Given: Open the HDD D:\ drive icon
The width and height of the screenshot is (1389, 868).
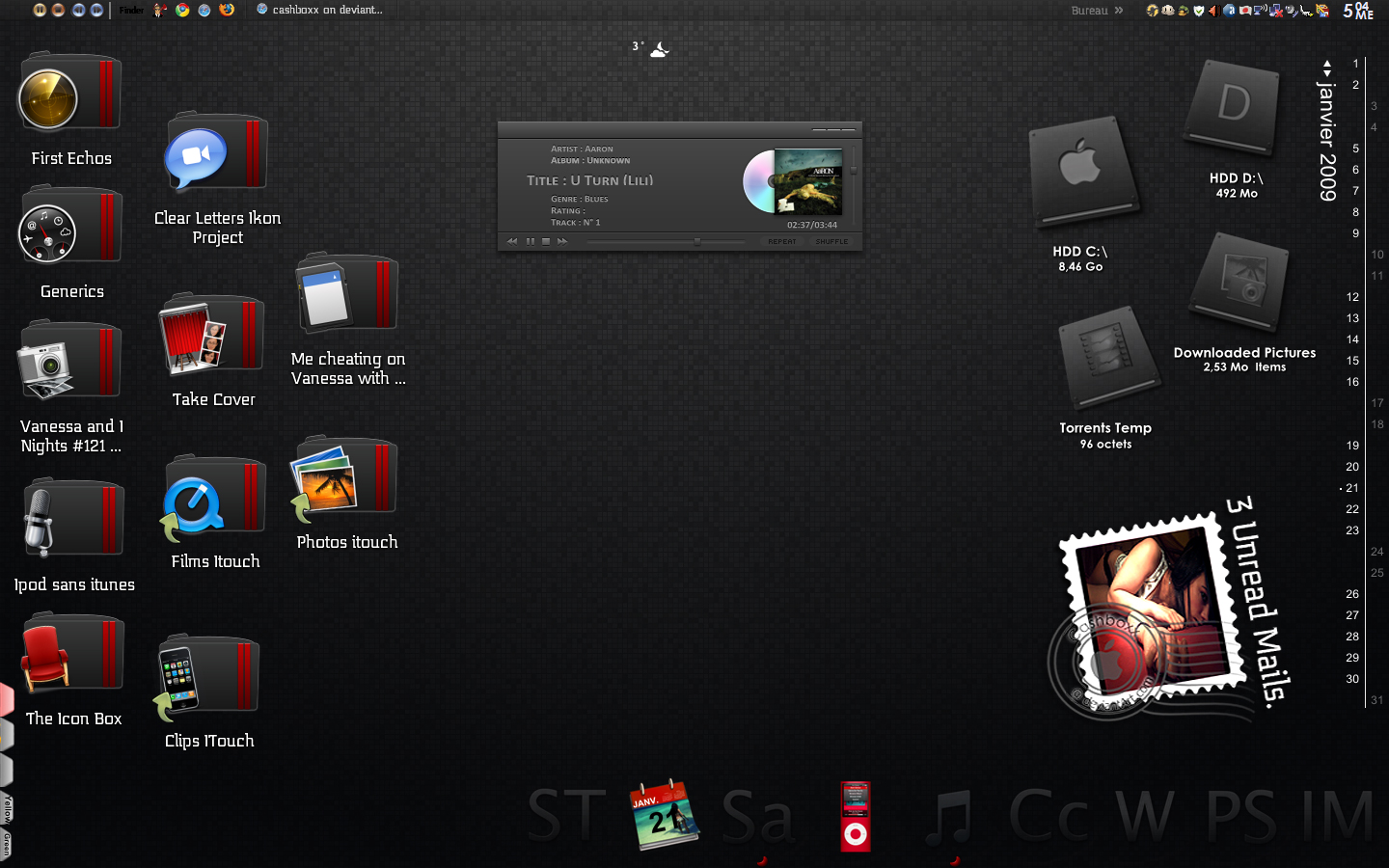Looking at the screenshot, I should tap(1234, 106).
